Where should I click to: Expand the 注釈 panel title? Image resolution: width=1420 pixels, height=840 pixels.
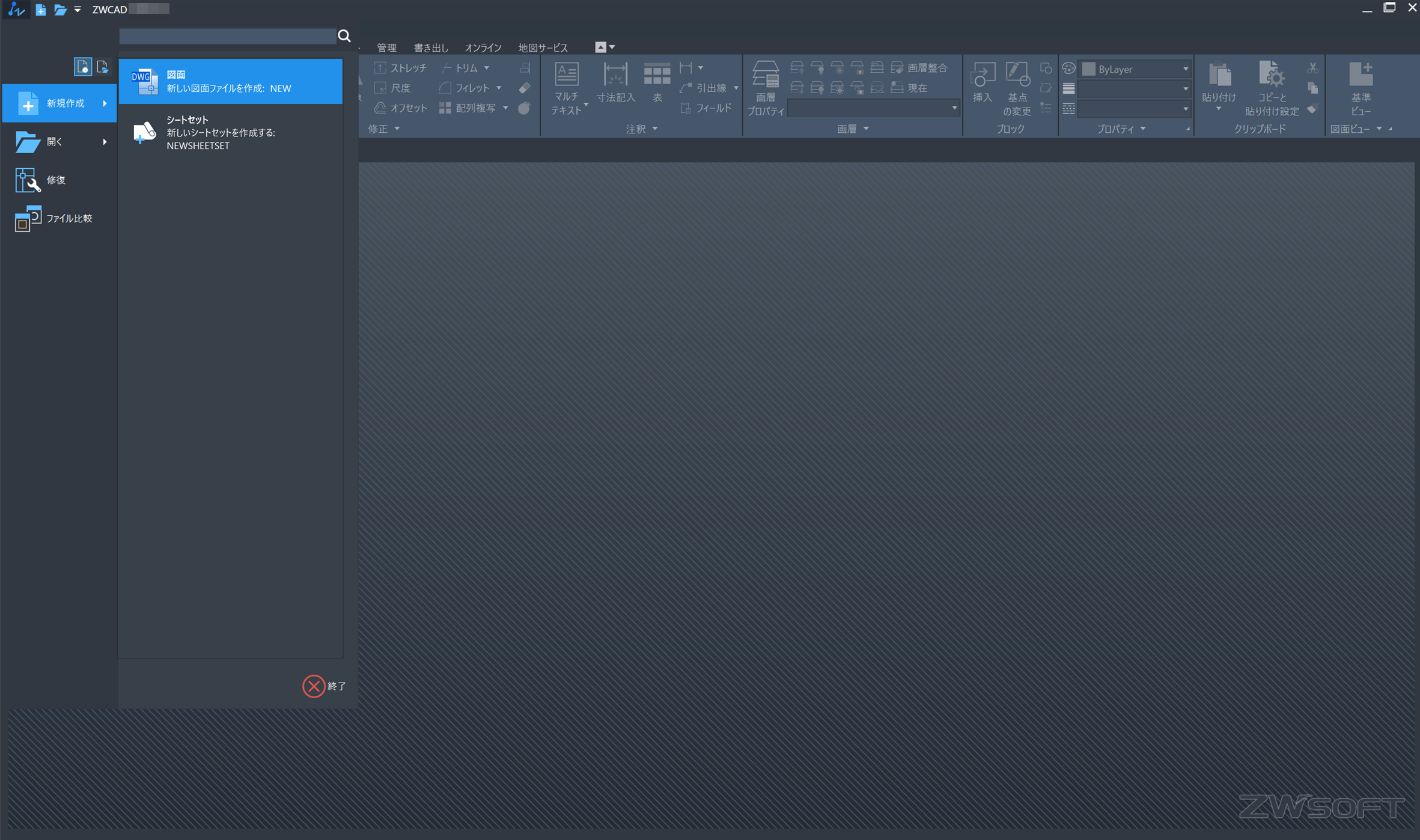click(x=642, y=129)
